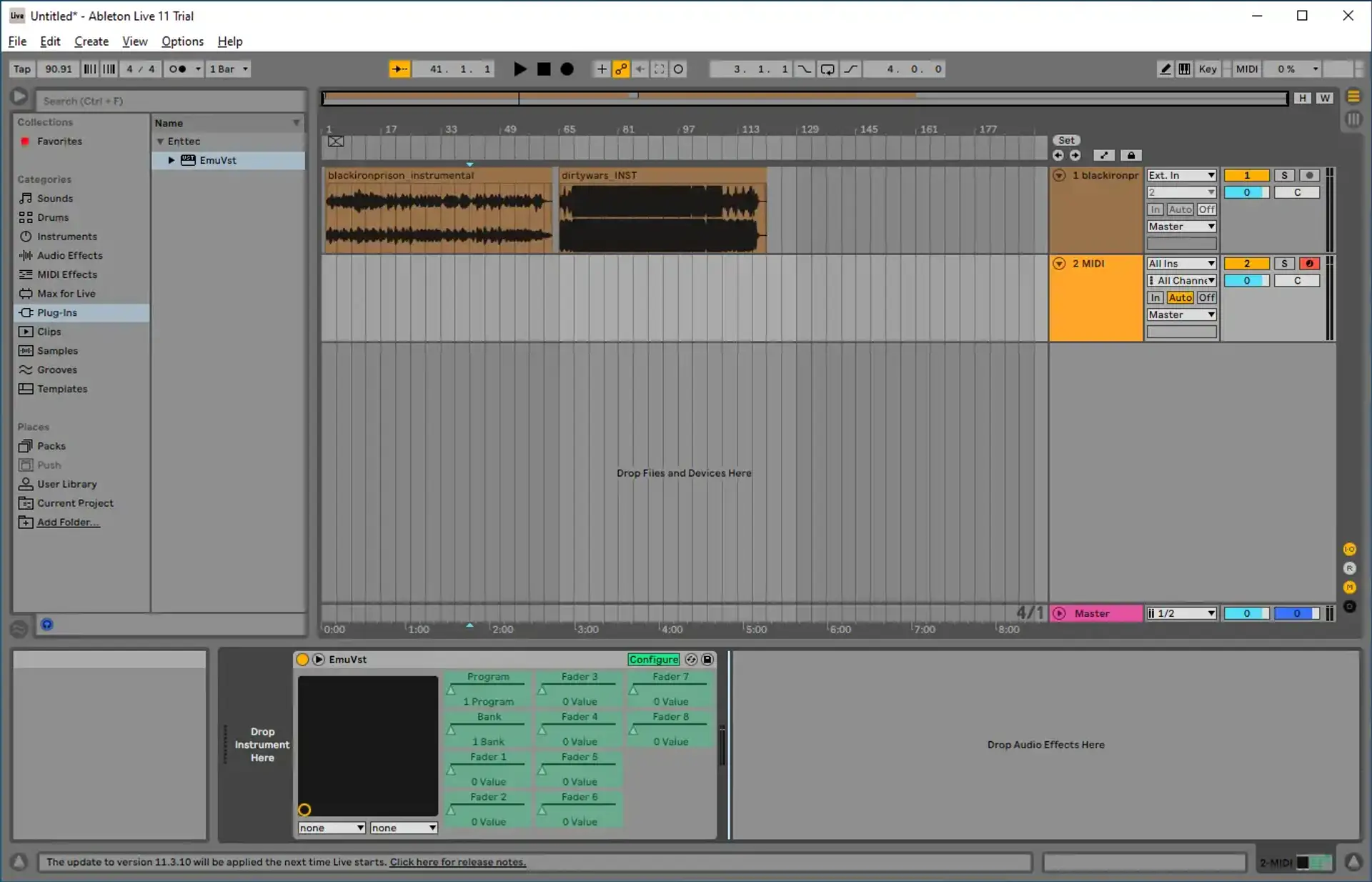Disarm recording on 2 MIDI track
Image resolution: width=1372 pixels, height=882 pixels.
pyautogui.click(x=1308, y=264)
